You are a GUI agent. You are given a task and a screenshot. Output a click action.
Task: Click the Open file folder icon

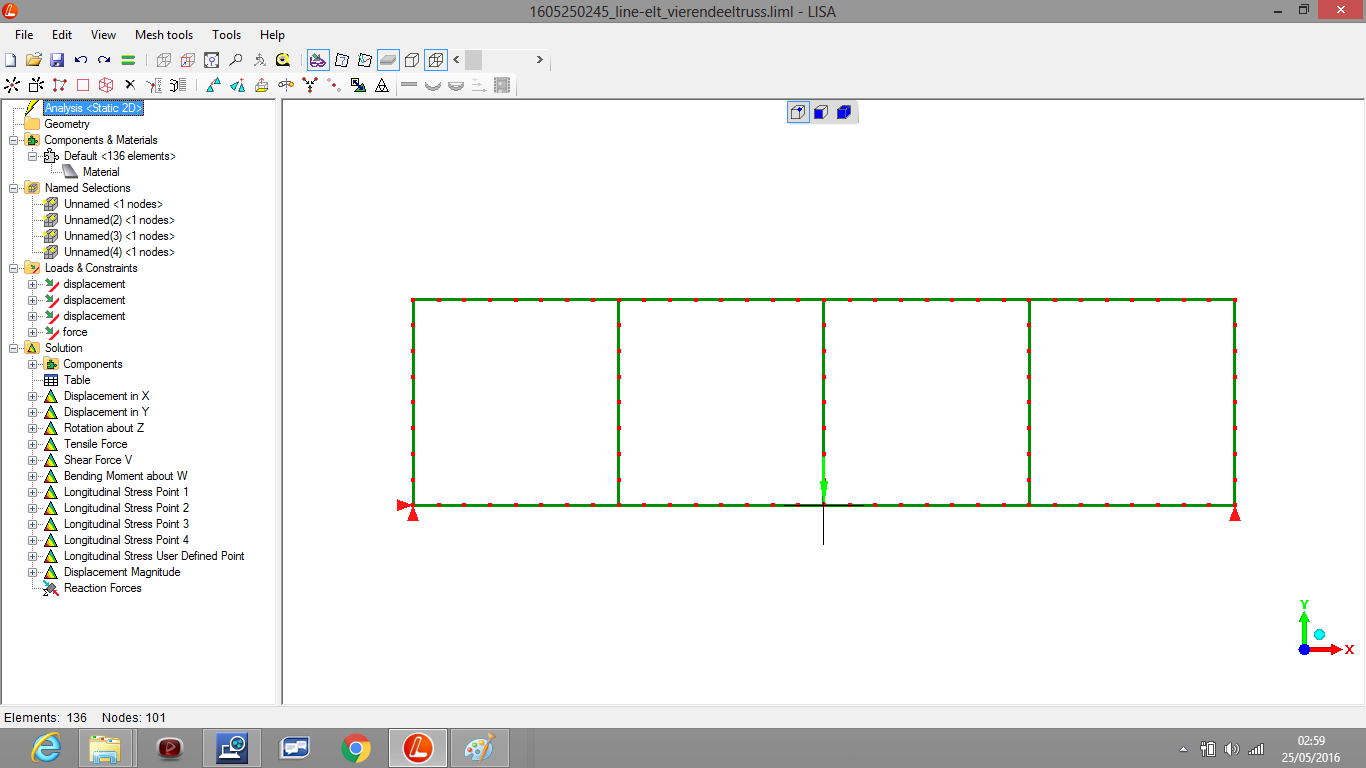(33, 60)
